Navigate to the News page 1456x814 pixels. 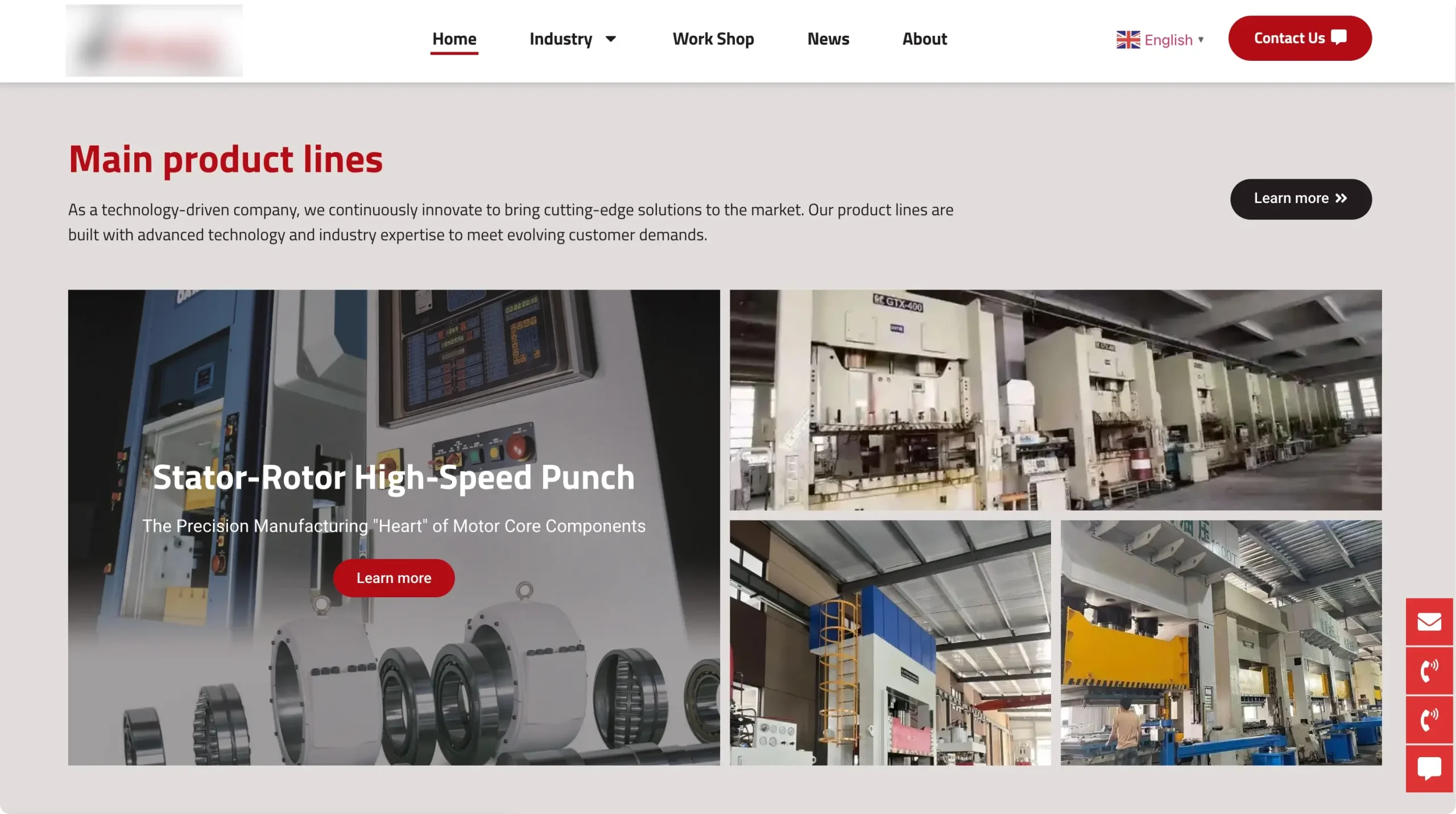828,39
